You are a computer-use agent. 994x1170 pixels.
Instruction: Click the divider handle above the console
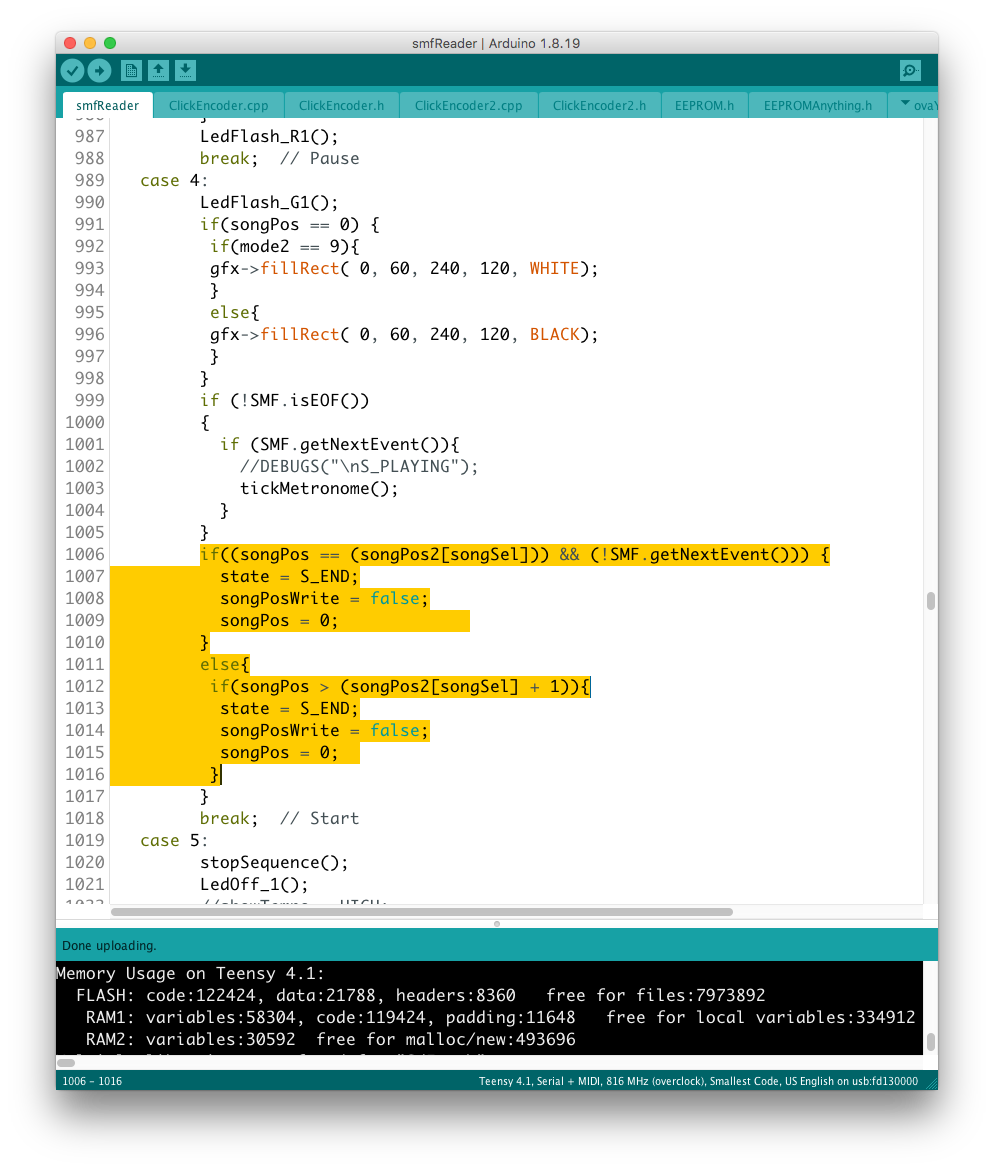pos(497,924)
